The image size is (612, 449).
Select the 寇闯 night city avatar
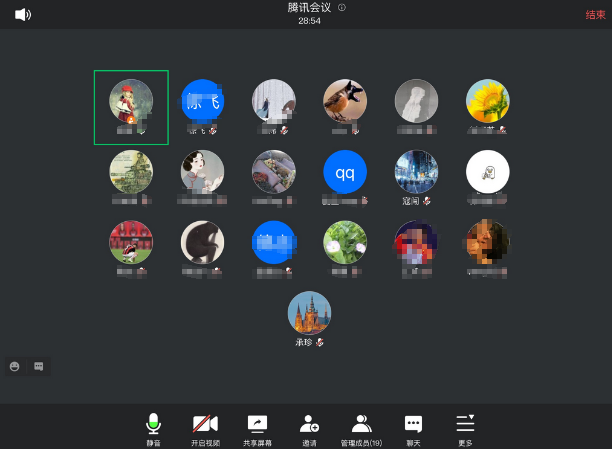[416, 172]
